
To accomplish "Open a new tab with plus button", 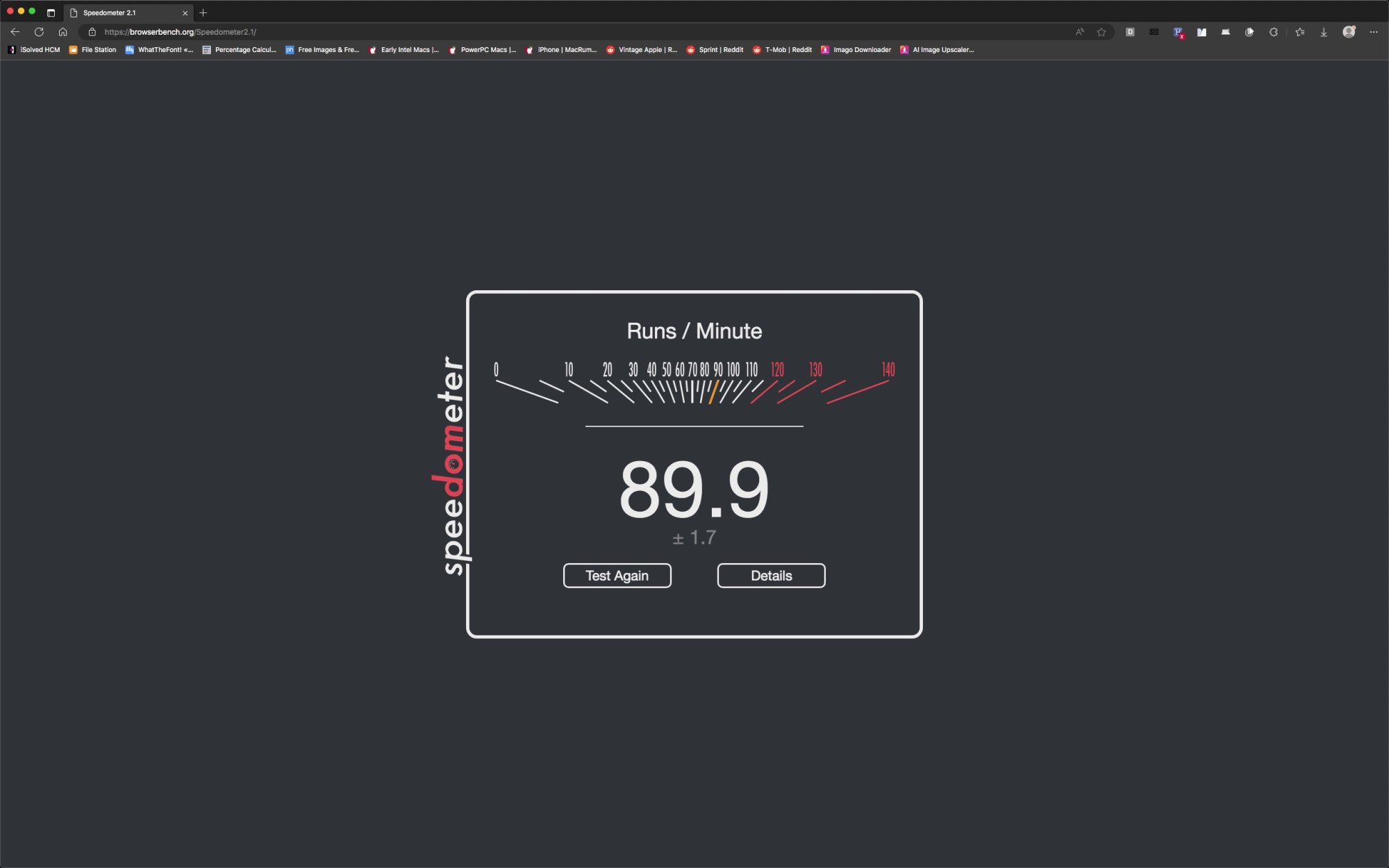I will (203, 12).
